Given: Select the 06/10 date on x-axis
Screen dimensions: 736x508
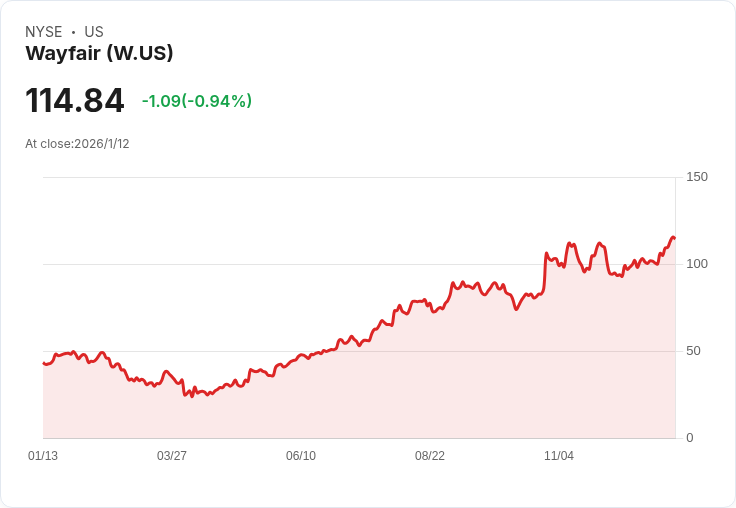Looking at the screenshot, I should pos(301,456).
